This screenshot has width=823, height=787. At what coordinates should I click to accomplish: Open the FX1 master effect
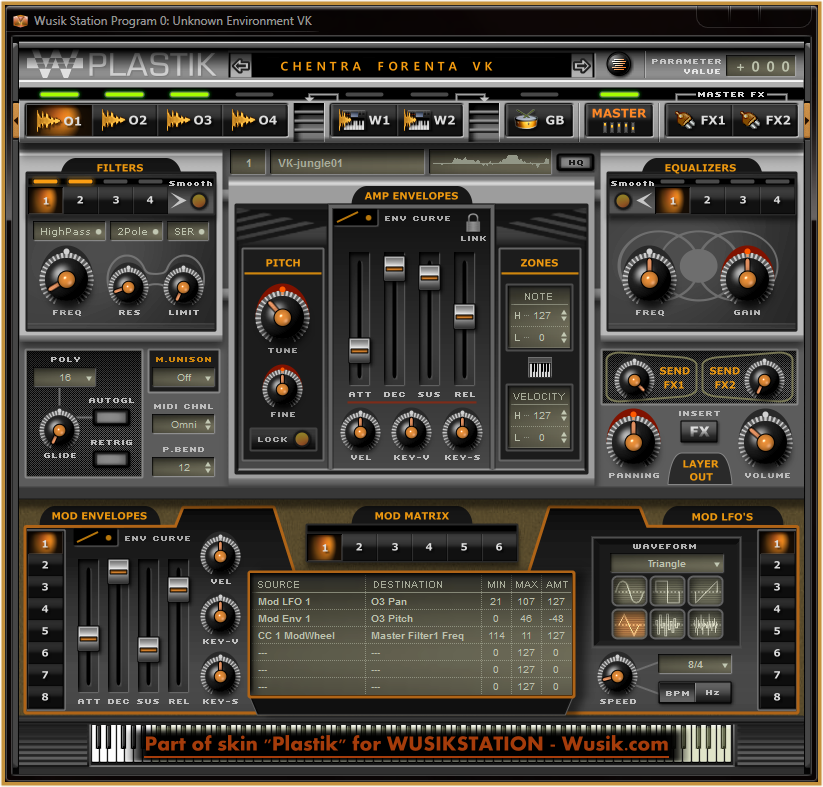click(698, 121)
